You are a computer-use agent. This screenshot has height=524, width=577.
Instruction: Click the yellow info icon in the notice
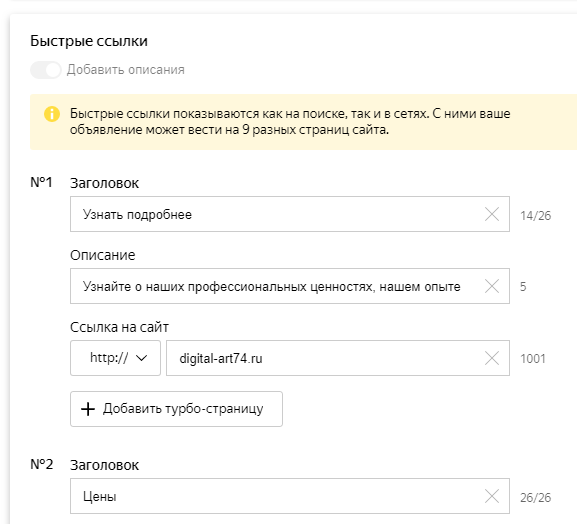52,114
